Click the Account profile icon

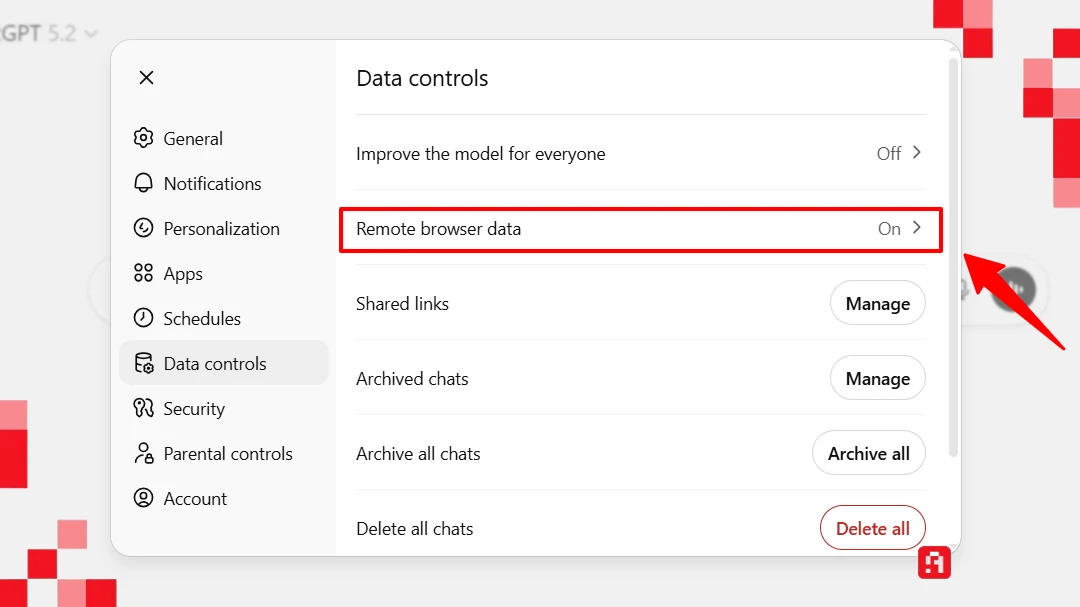144,498
